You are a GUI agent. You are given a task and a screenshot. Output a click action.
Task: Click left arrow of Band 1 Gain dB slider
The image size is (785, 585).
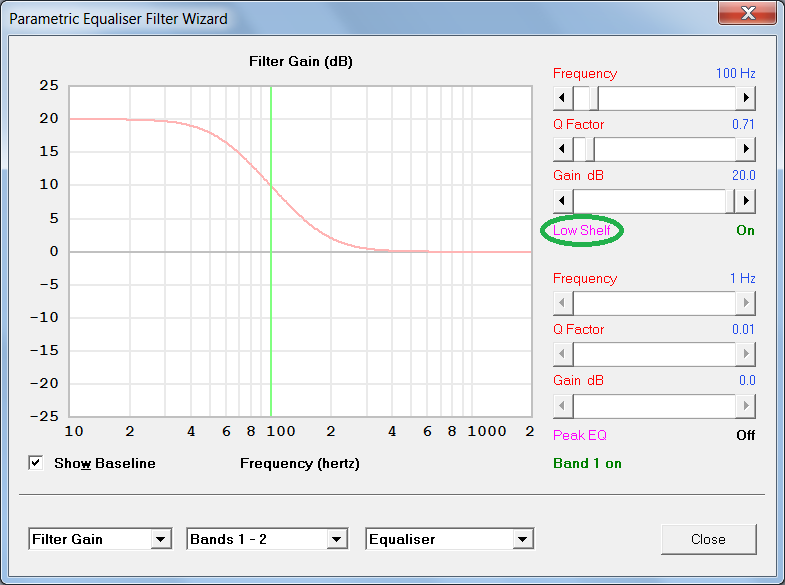click(563, 201)
